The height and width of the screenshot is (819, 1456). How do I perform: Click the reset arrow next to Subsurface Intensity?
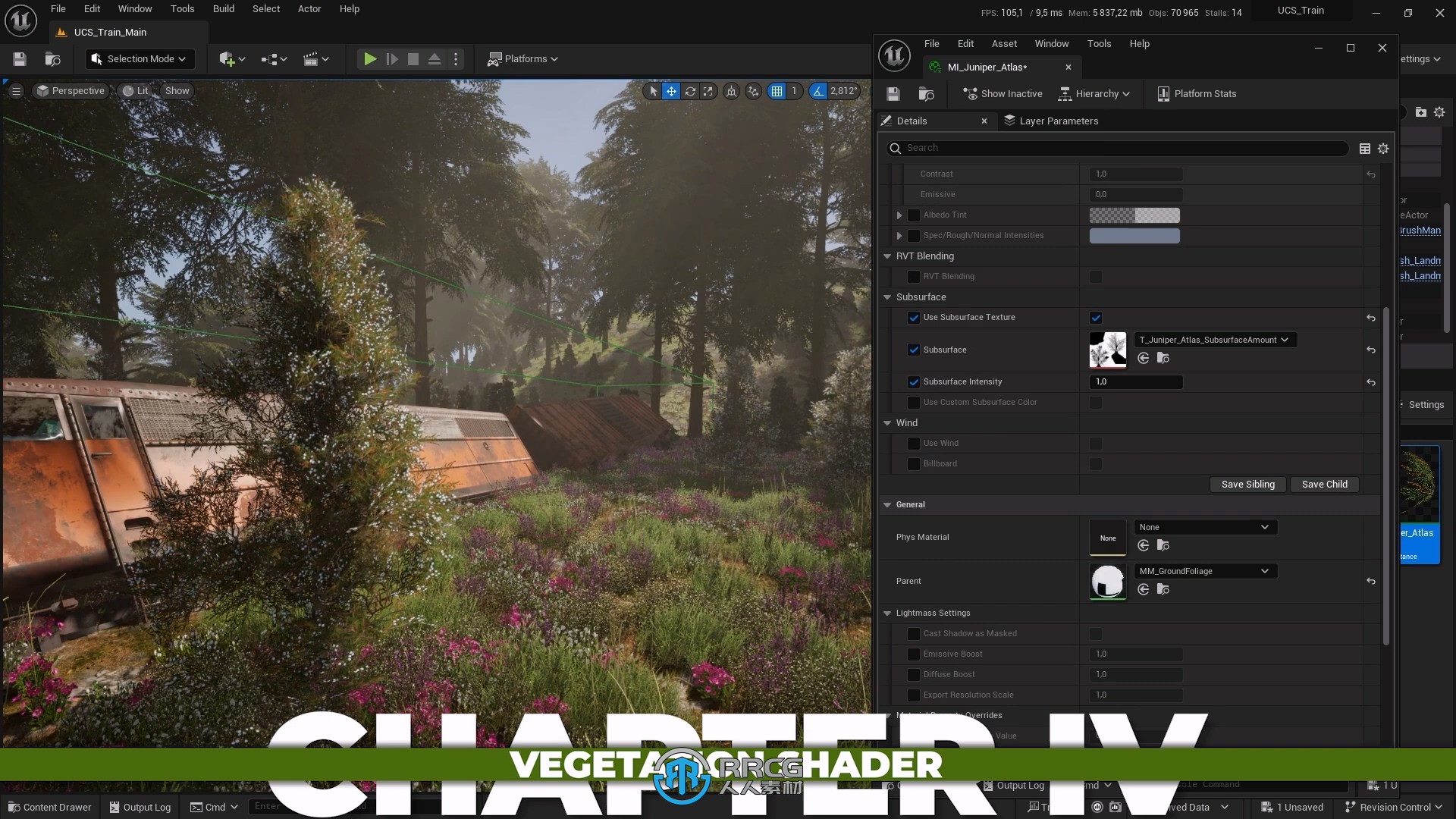click(1372, 382)
